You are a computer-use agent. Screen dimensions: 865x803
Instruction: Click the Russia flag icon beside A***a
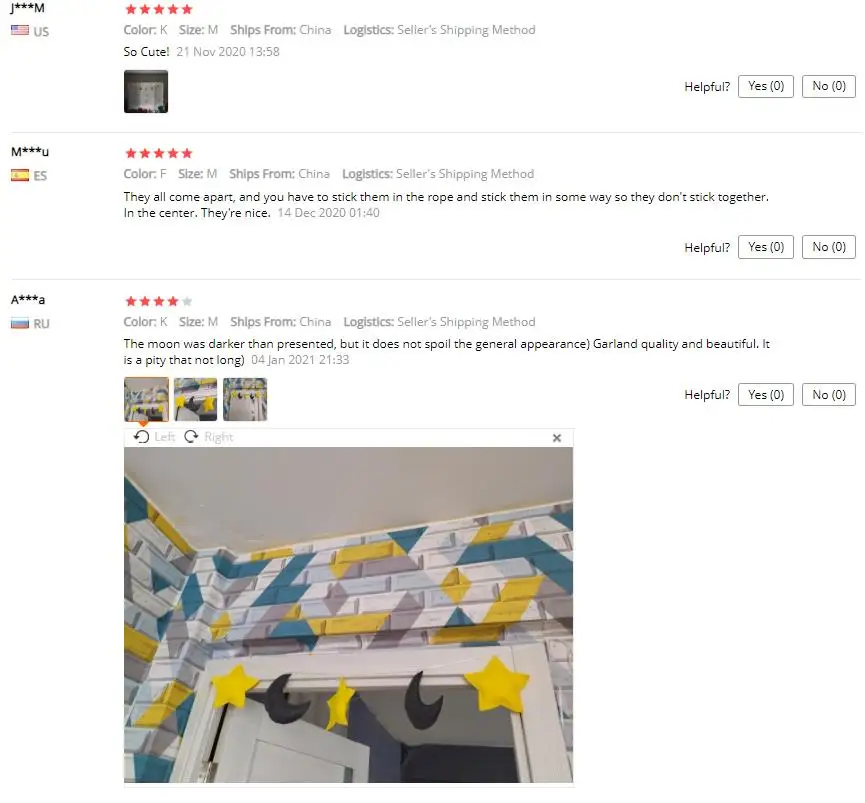(x=20, y=323)
